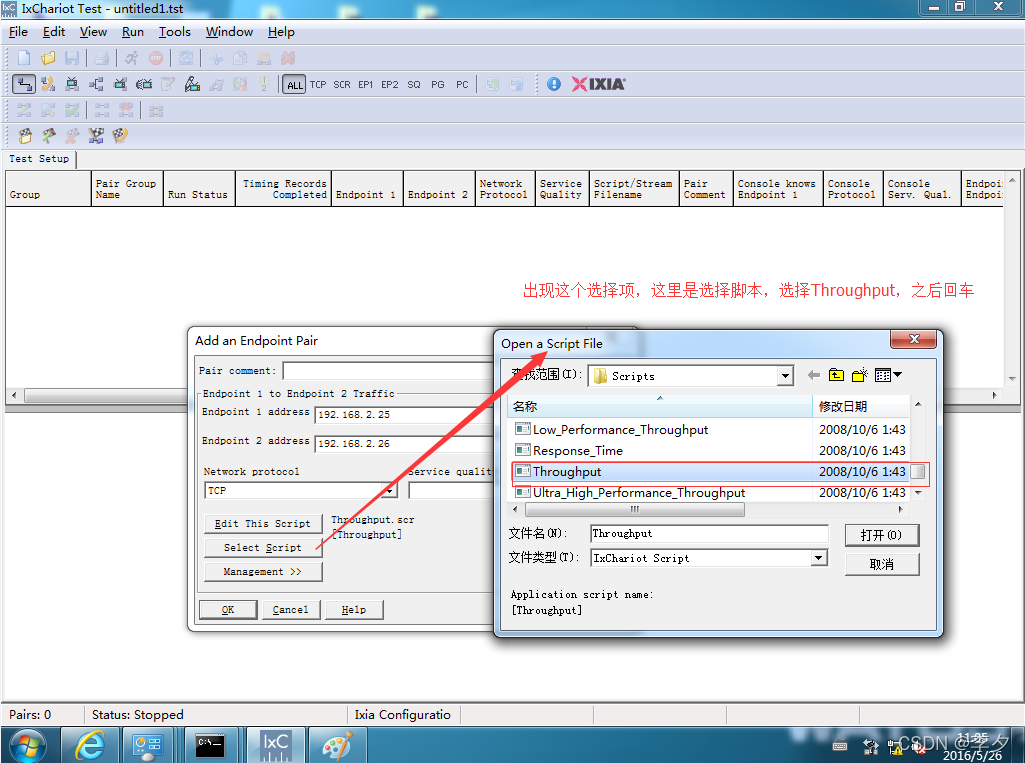Open the IxChariot Script file type dropdown

point(818,558)
